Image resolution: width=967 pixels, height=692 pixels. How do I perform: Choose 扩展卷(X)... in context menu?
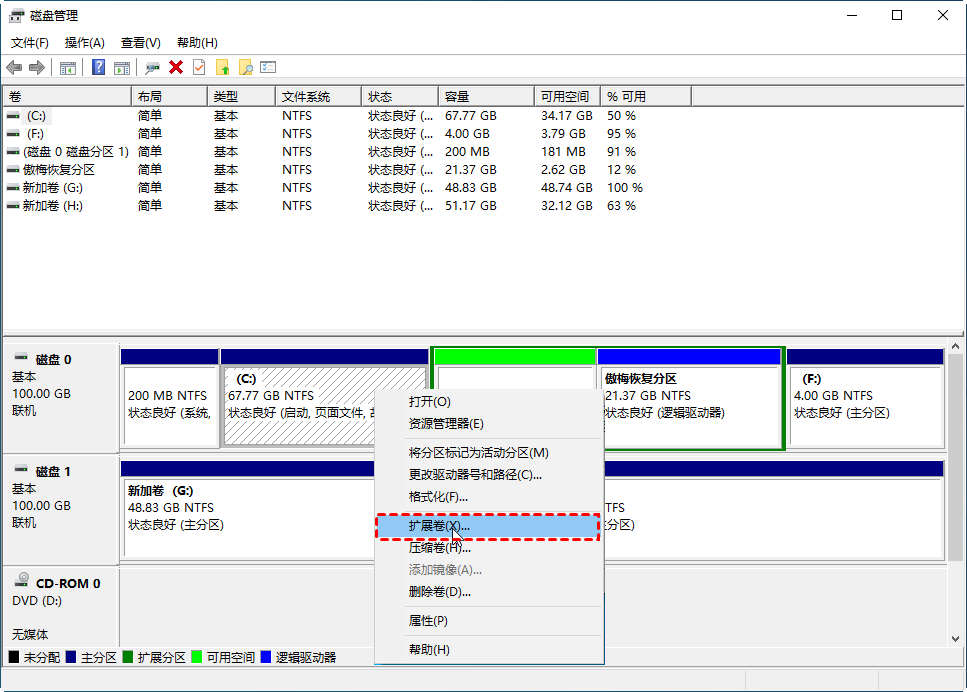coord(489,526)
